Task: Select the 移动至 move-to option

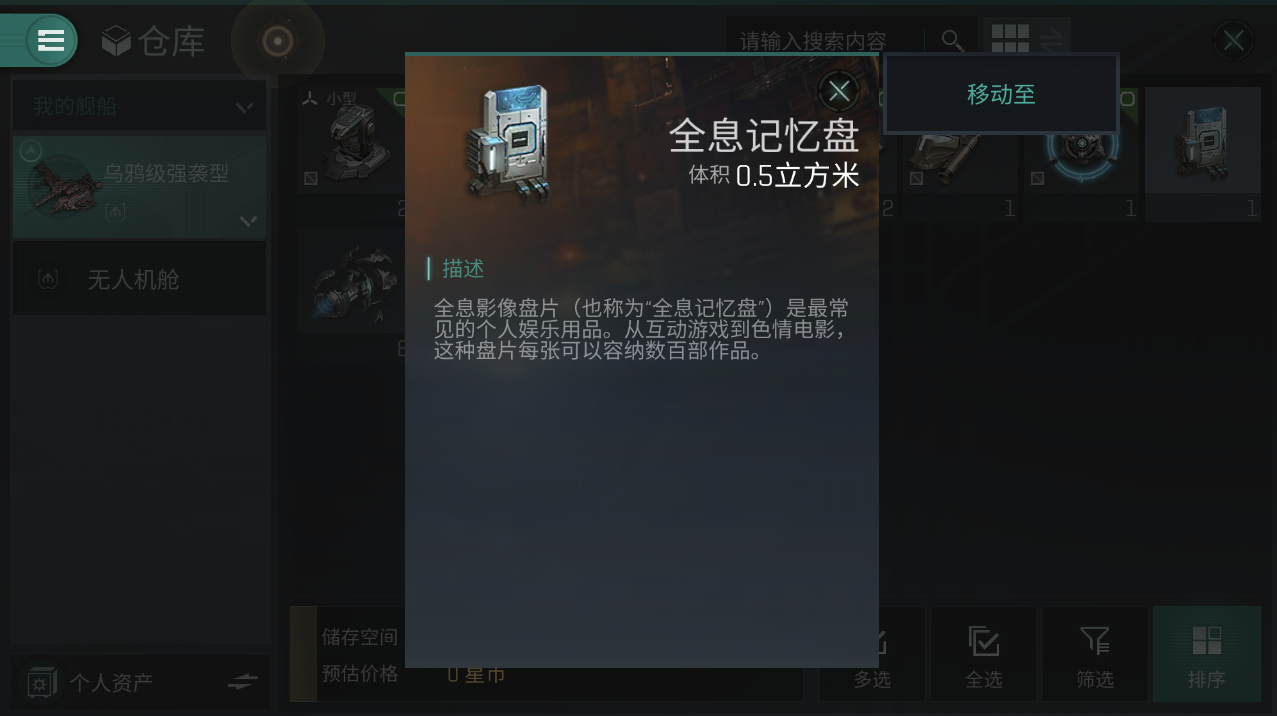Action: coord(1001,94)
